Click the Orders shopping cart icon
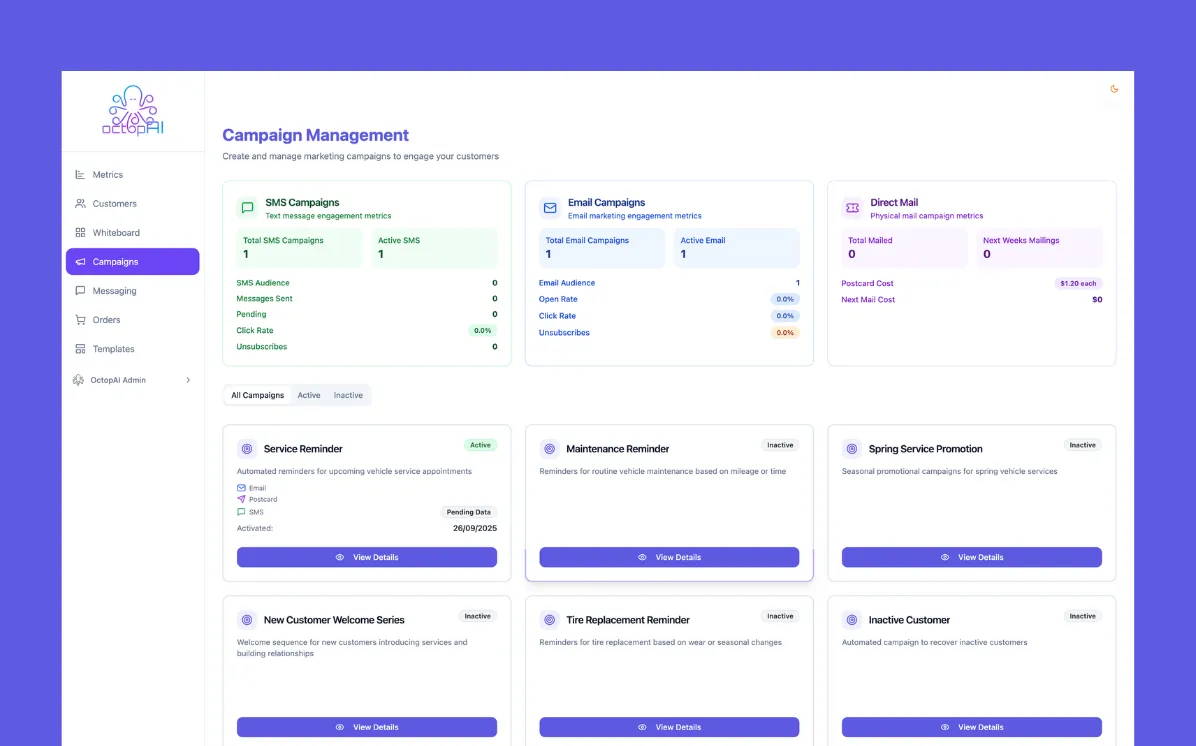The image size is (1196, 746). tap(80, 319)
